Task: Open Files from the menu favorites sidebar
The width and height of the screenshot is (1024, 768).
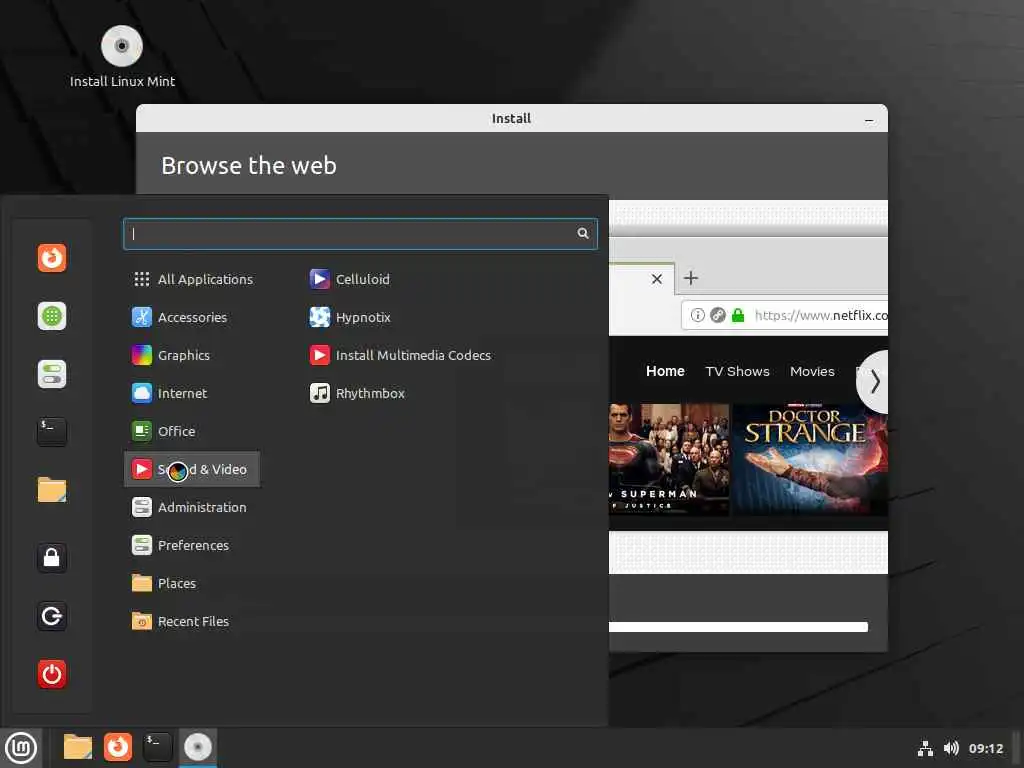Action: 52,490
